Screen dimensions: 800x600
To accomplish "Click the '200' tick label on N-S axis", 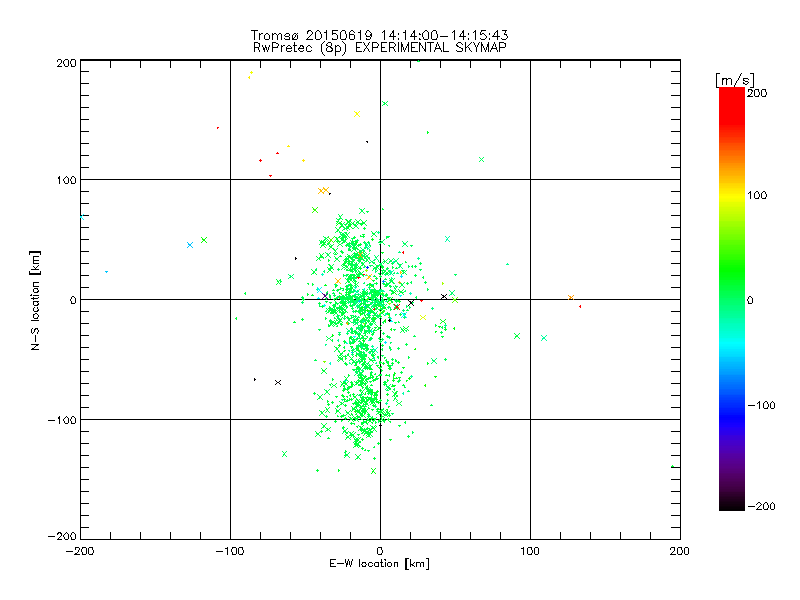I will pos(66,63).
